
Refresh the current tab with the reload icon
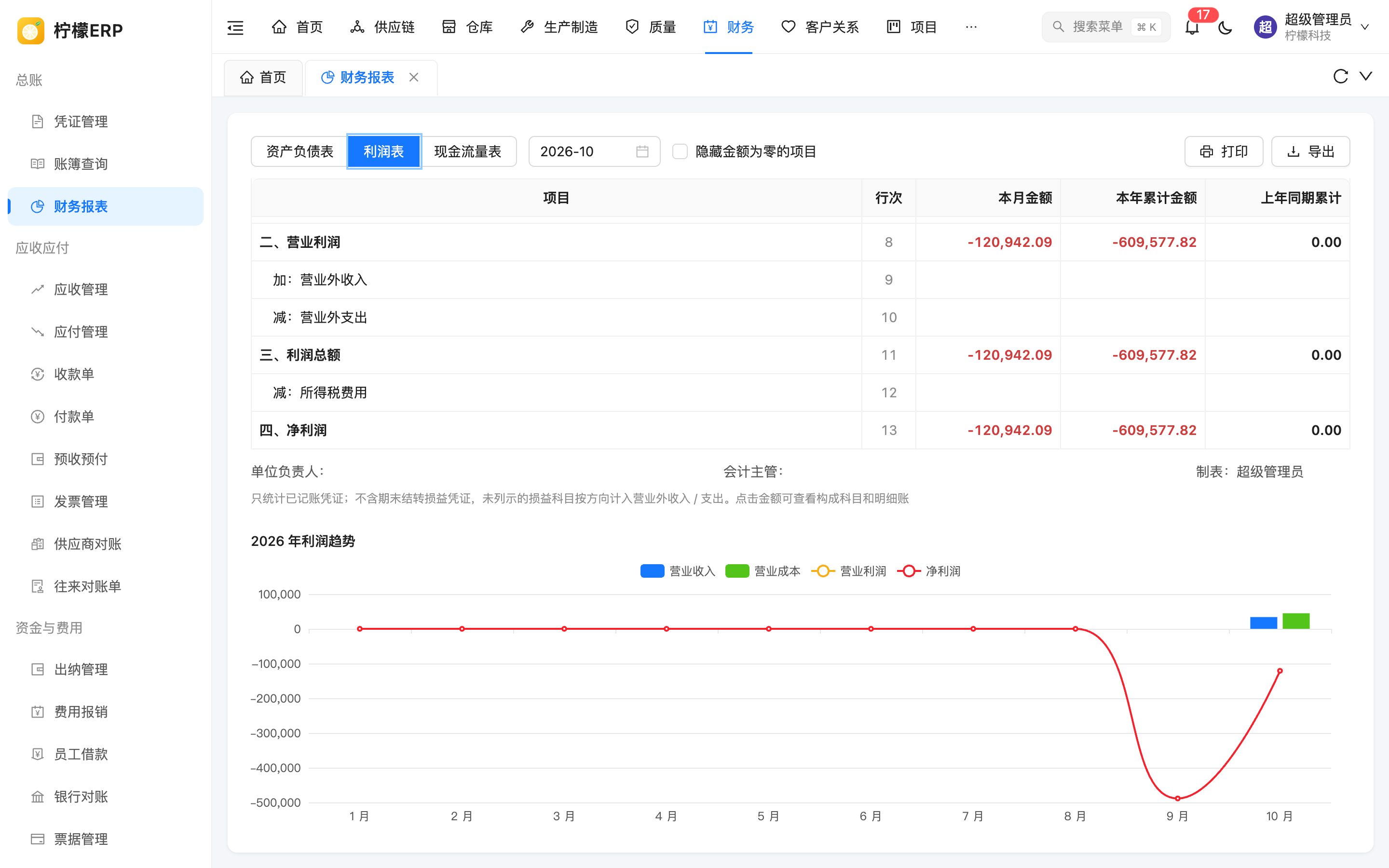[1340, 76]
